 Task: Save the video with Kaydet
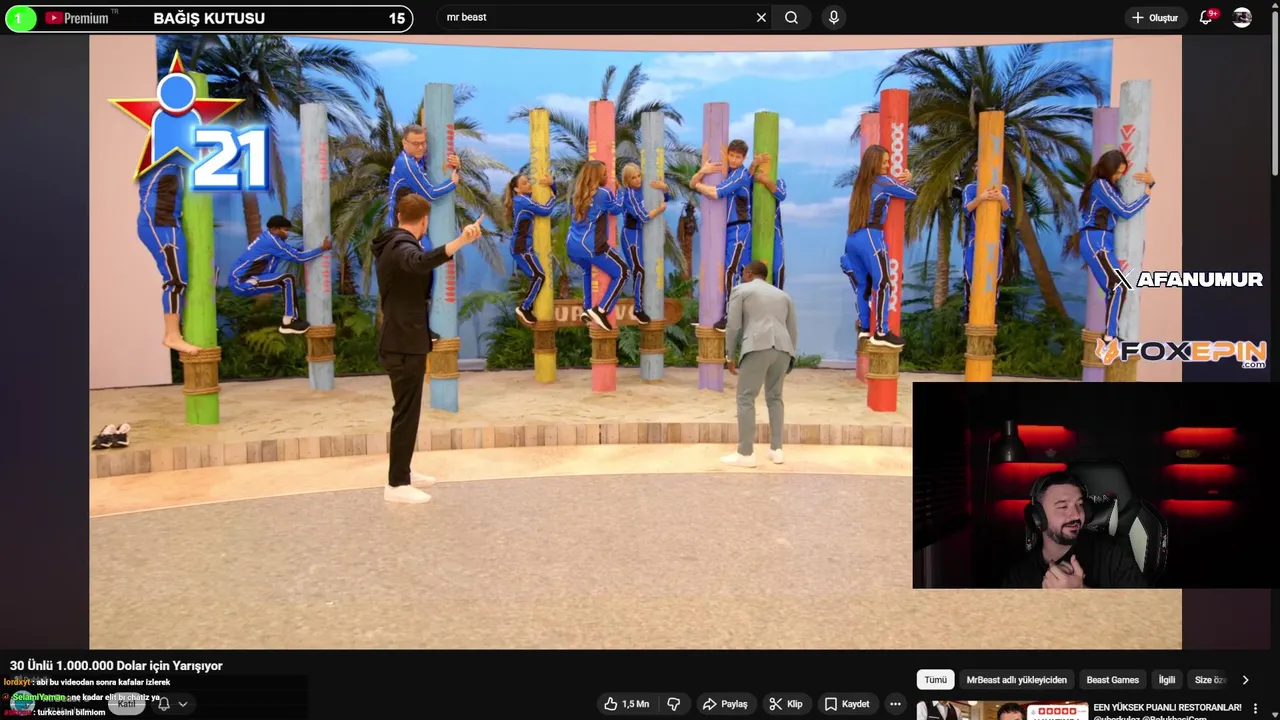tap(847, 704)
